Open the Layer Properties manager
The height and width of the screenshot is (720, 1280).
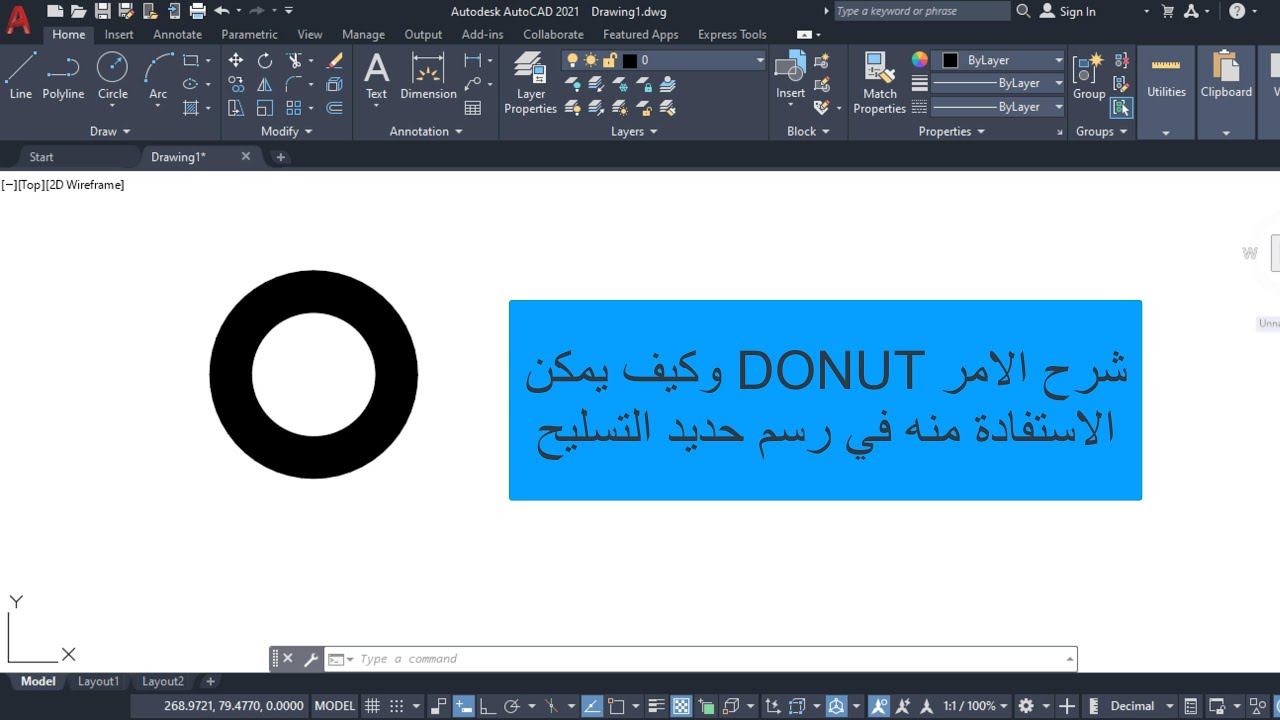tap(530, 84)
